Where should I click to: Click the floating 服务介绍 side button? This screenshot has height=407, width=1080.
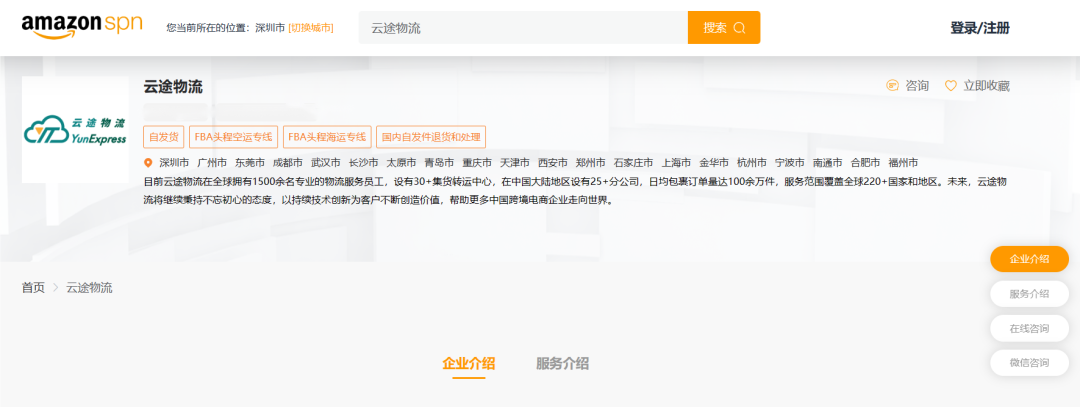click(1029, 293)
